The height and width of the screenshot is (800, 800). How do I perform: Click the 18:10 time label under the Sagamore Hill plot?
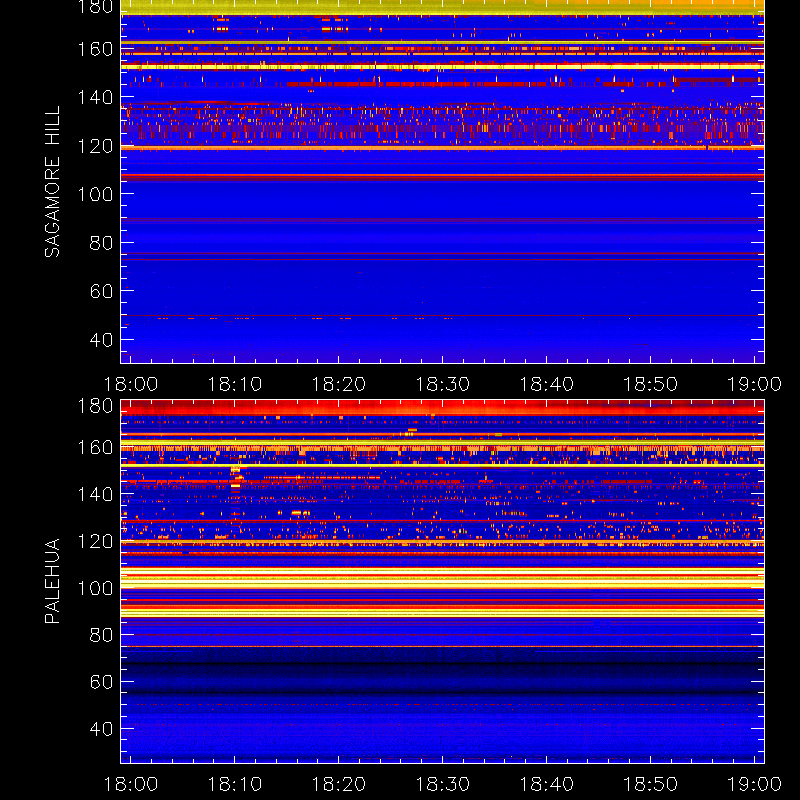[235, 384]
